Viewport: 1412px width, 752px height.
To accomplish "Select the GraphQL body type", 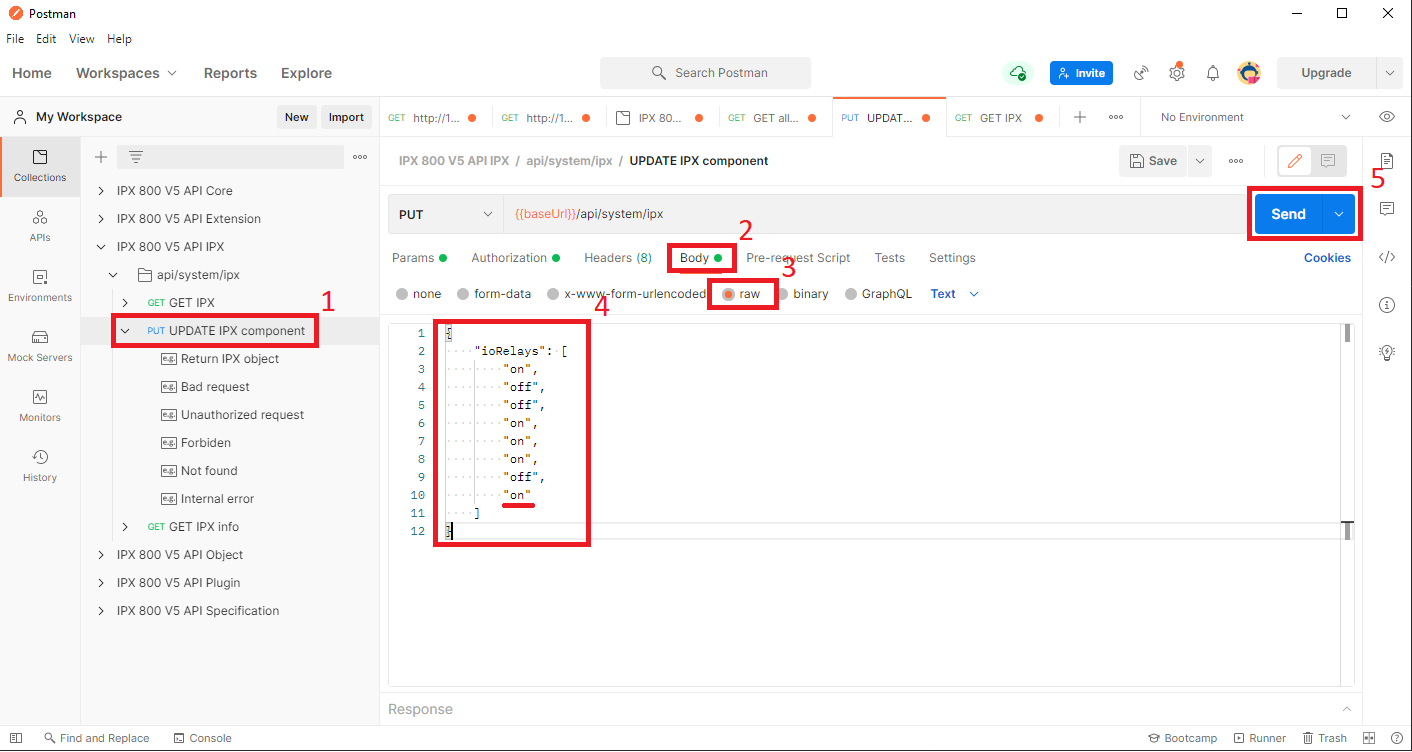I will click(852, 294).
